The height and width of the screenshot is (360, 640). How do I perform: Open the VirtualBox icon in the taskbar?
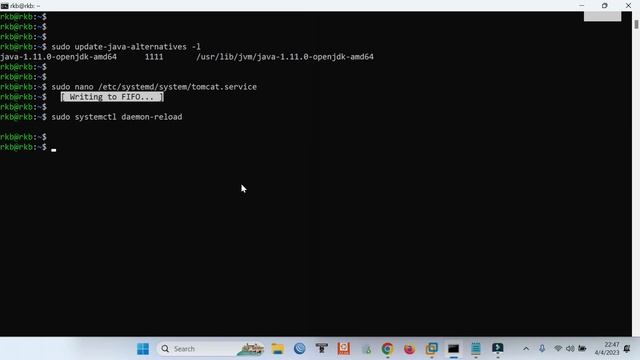click(x=431, y=349)
